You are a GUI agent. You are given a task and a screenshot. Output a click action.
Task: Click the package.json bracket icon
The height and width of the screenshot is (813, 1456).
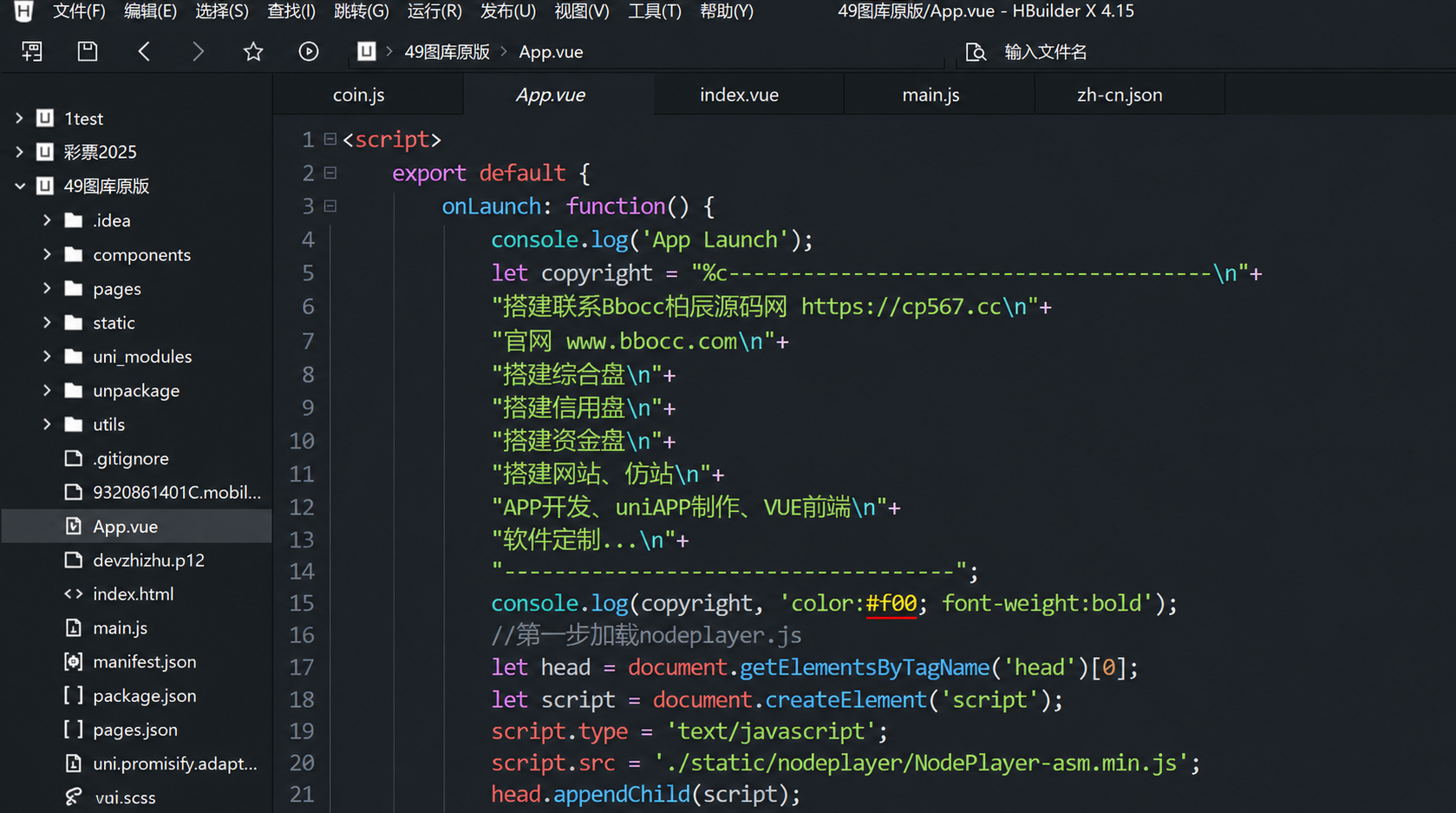click(74, 696)
